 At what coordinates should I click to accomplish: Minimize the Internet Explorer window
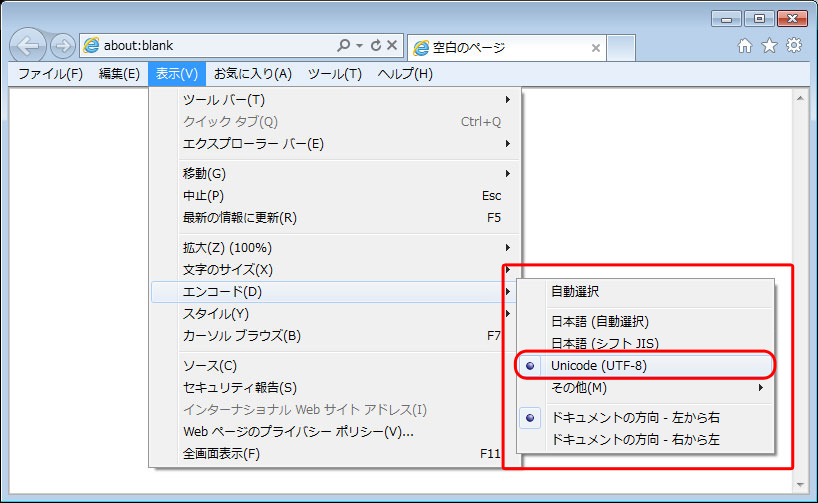coord(726,19)
